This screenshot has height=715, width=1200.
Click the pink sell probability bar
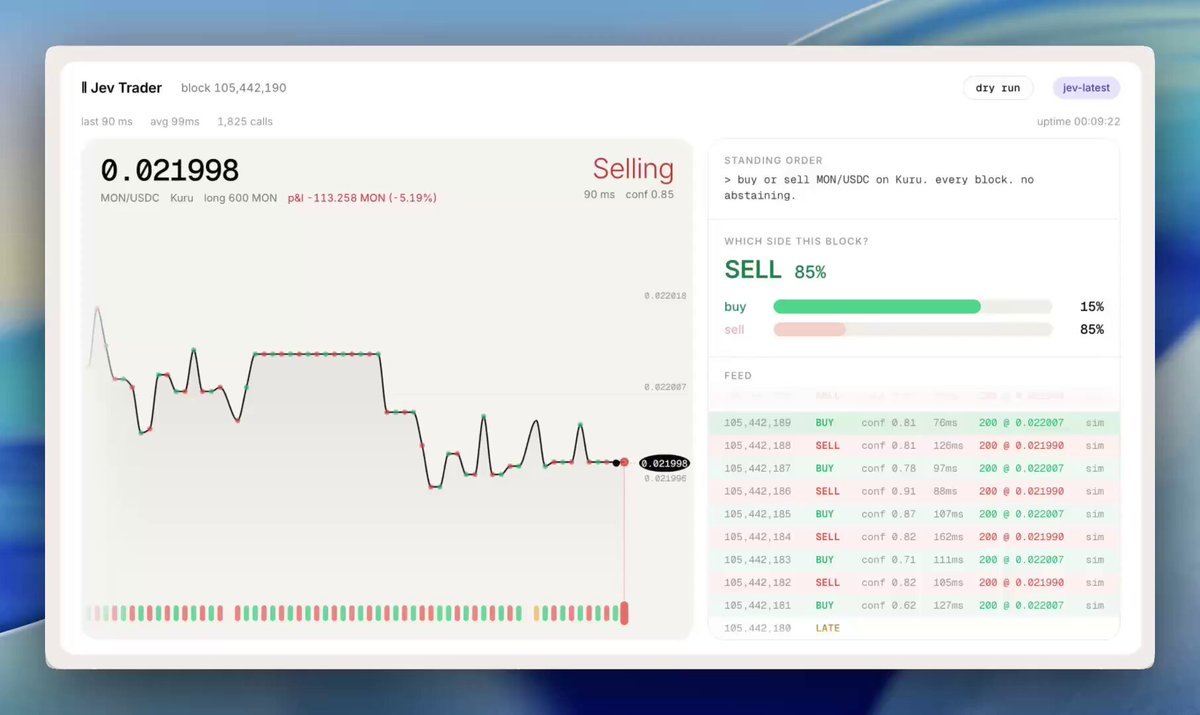[810, 329]
